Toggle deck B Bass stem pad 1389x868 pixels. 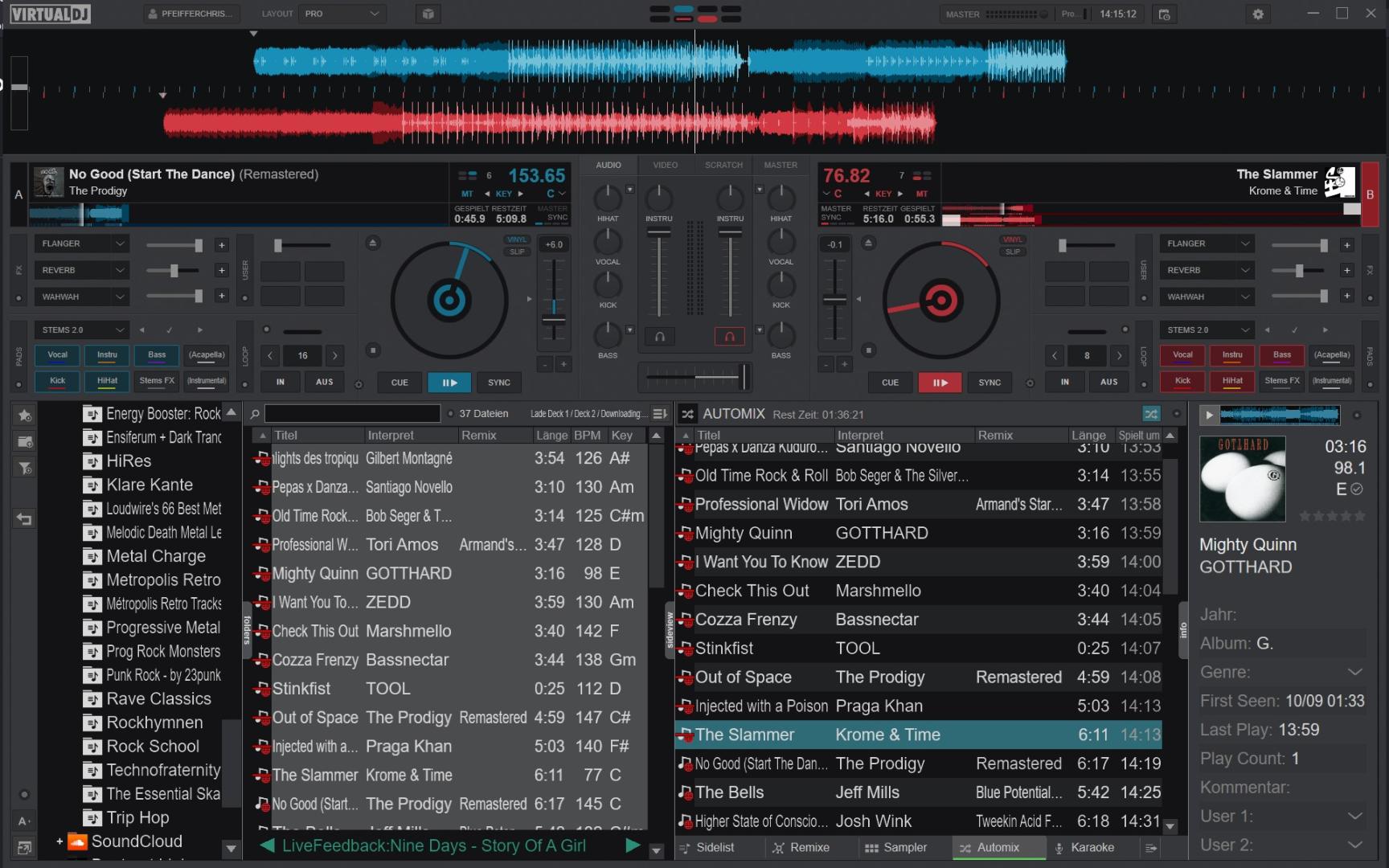(1282, 355)
